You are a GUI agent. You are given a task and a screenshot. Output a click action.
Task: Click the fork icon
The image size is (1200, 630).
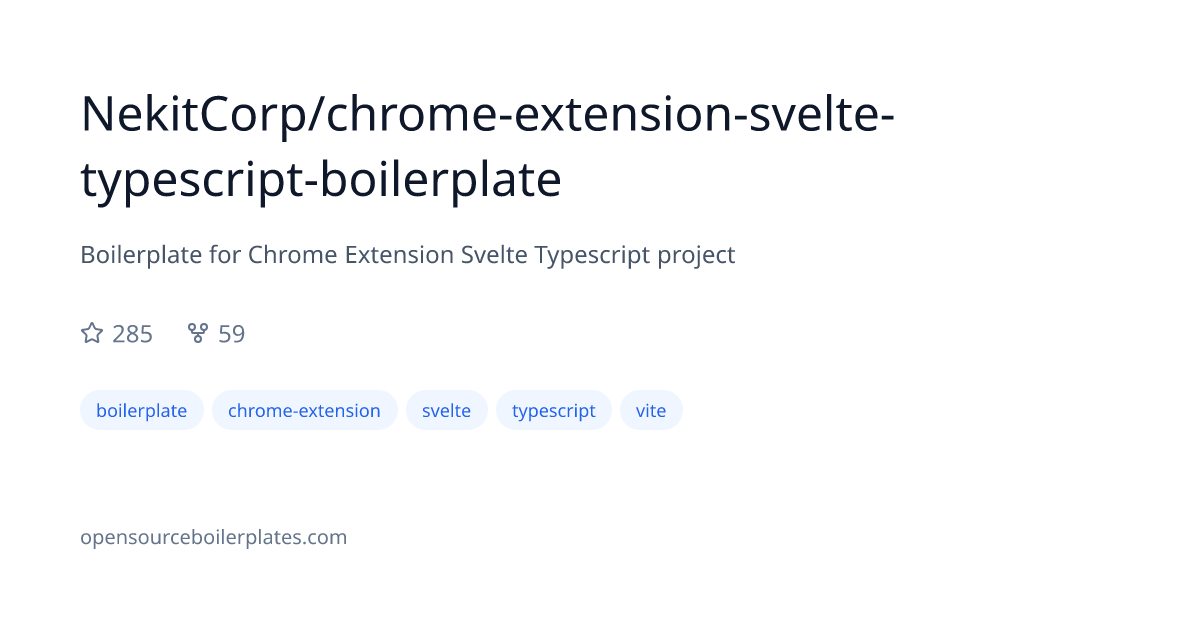coord(198,334)
